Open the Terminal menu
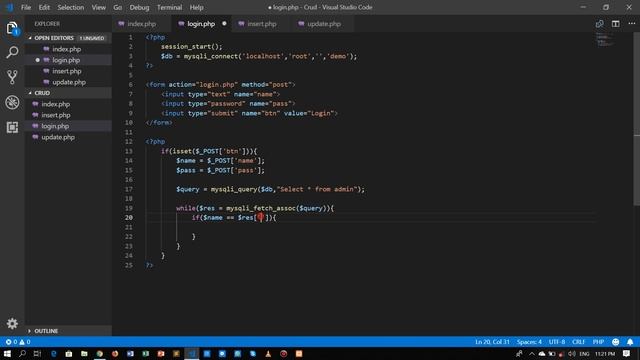This screenshot has width=640, height=360. point(169,7)
